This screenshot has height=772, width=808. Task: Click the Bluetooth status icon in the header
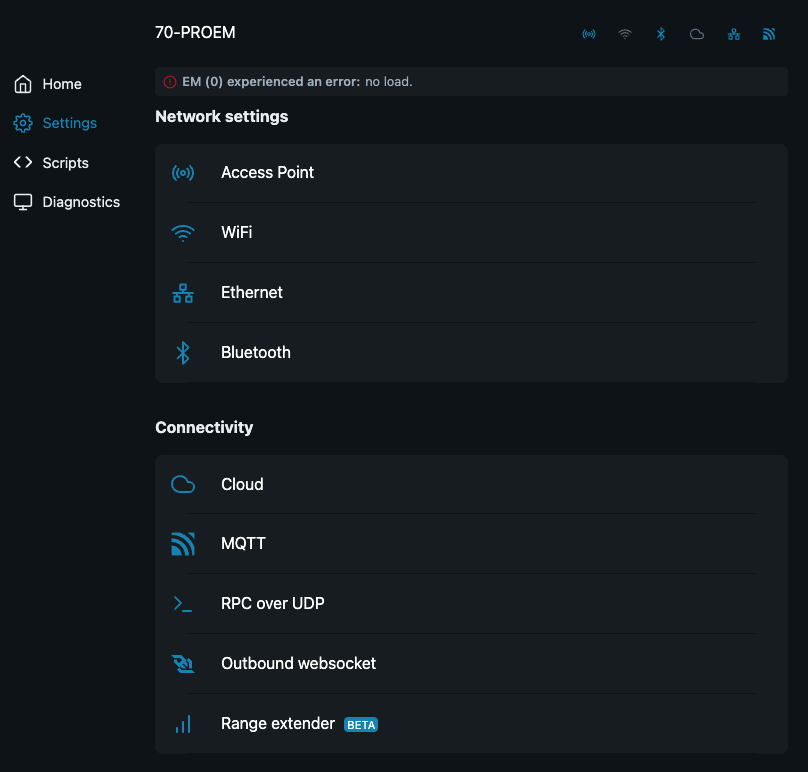(x=661, y=33)
